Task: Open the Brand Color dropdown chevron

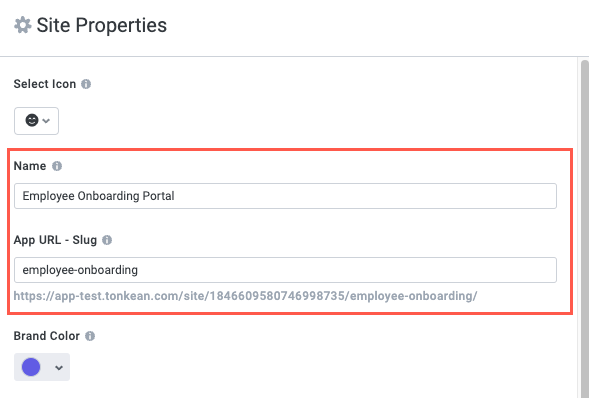Action: [x=59, y=368]
